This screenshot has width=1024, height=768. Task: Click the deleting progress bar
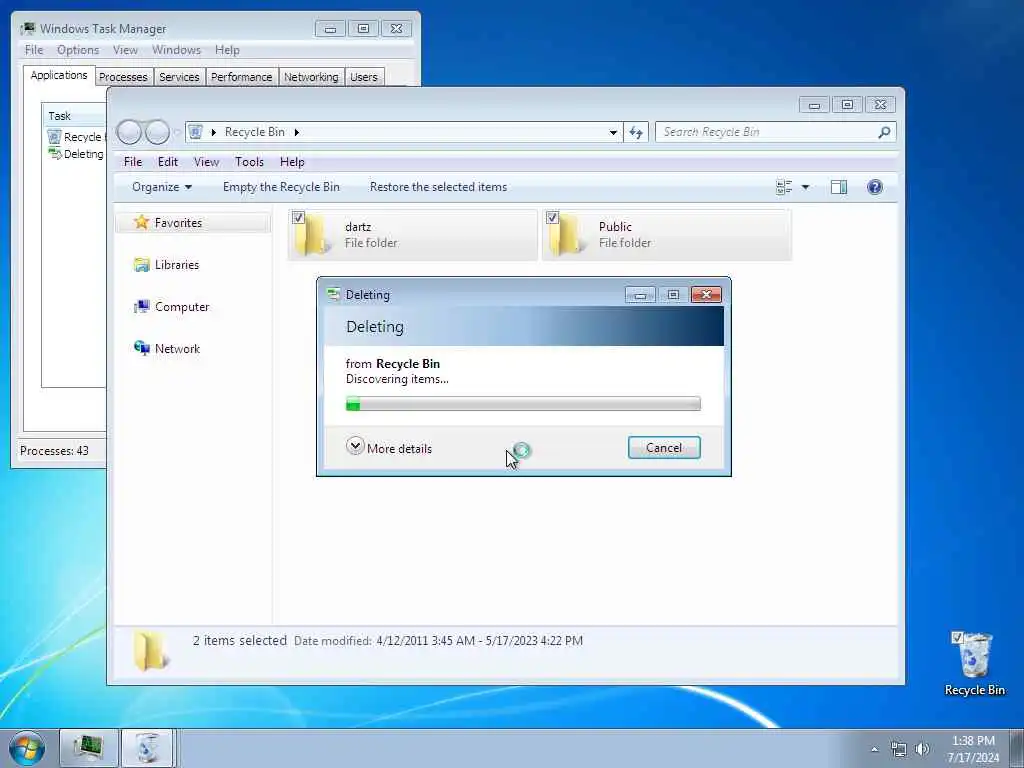(x=523, y=404)
